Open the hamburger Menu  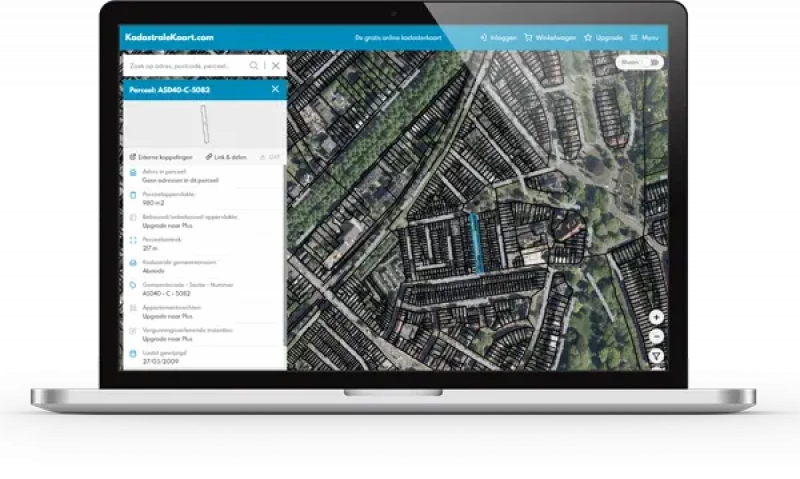point(644,38)
